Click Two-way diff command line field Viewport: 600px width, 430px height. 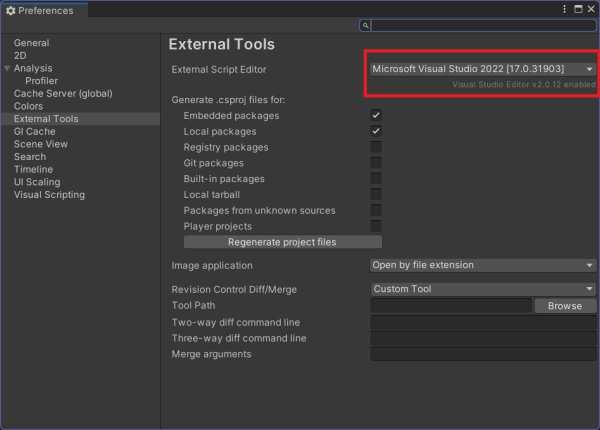click(x=483, y=322)
